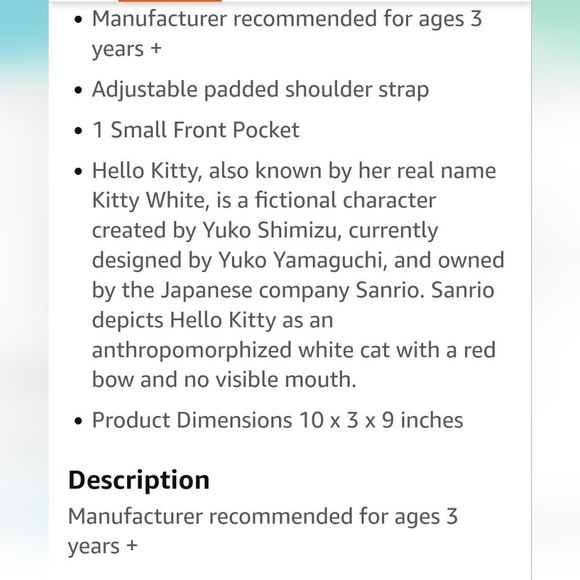Screen dimensions: 580x580
Task: Click the bullet dot before Product Dimensions
Action: coord(78,421)
